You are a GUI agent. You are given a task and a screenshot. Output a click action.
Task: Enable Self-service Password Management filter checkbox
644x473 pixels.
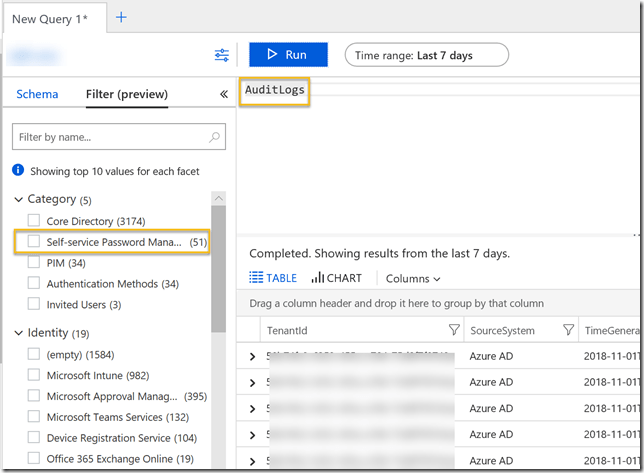(34, 242)
